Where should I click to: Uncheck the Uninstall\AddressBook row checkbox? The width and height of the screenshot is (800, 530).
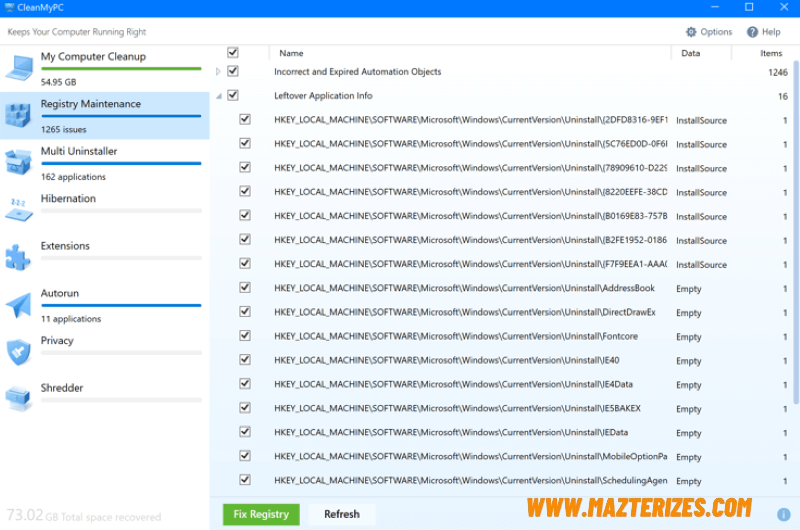[x=245, y=288]
